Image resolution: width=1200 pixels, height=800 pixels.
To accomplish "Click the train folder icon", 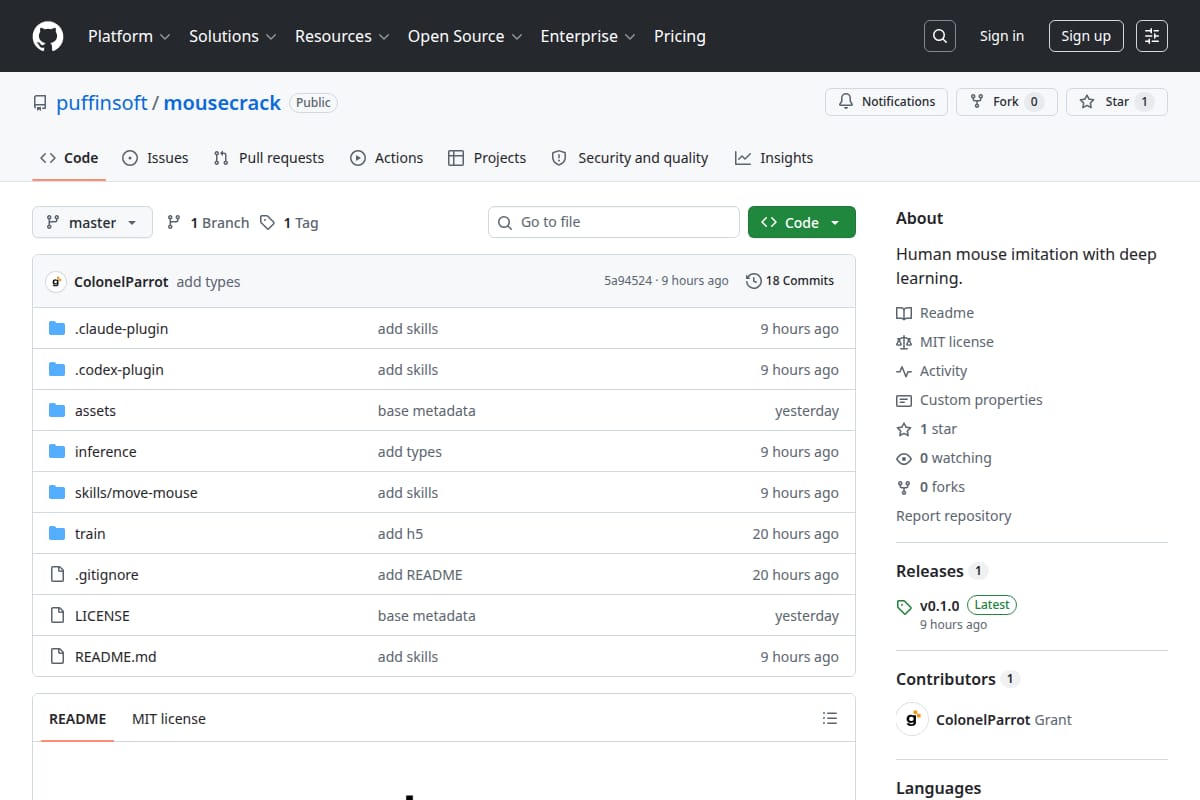I will [x=57, y=534].
